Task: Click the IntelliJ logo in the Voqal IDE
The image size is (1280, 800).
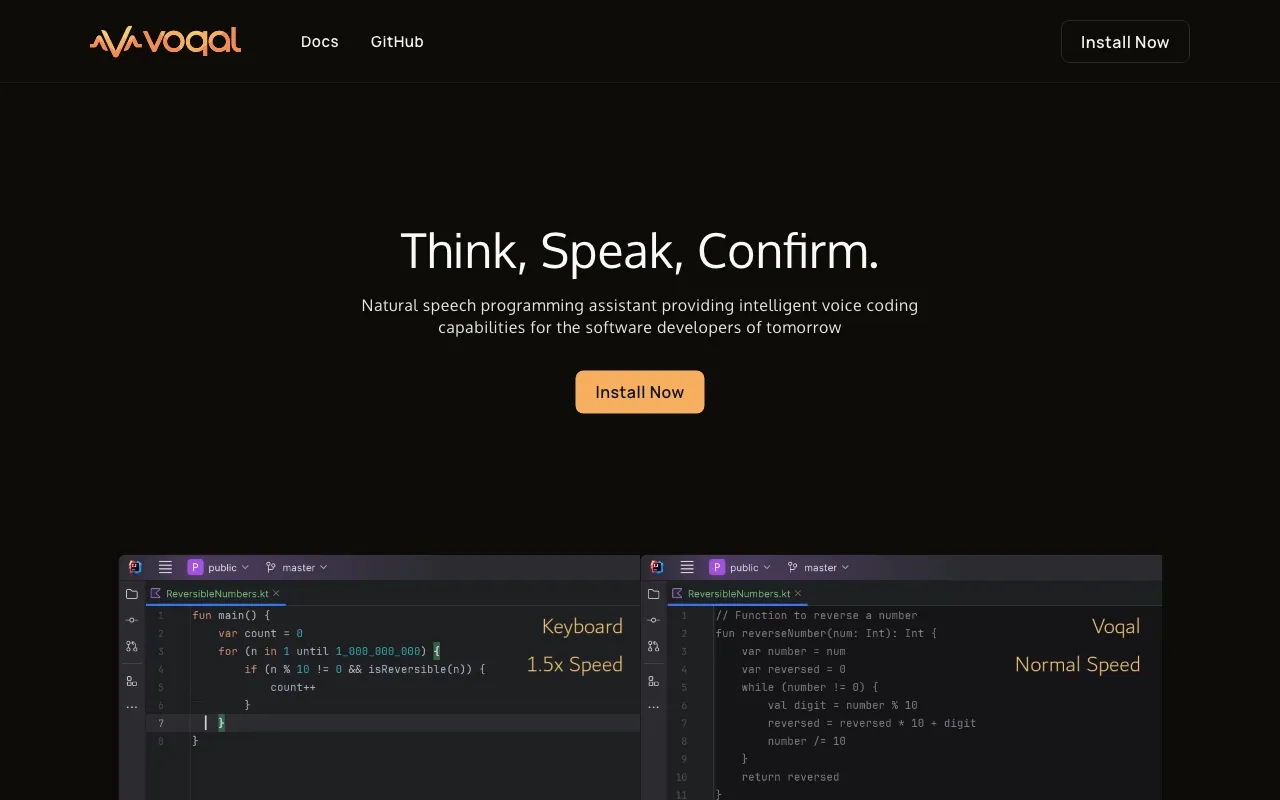Action: pos(657,567)
